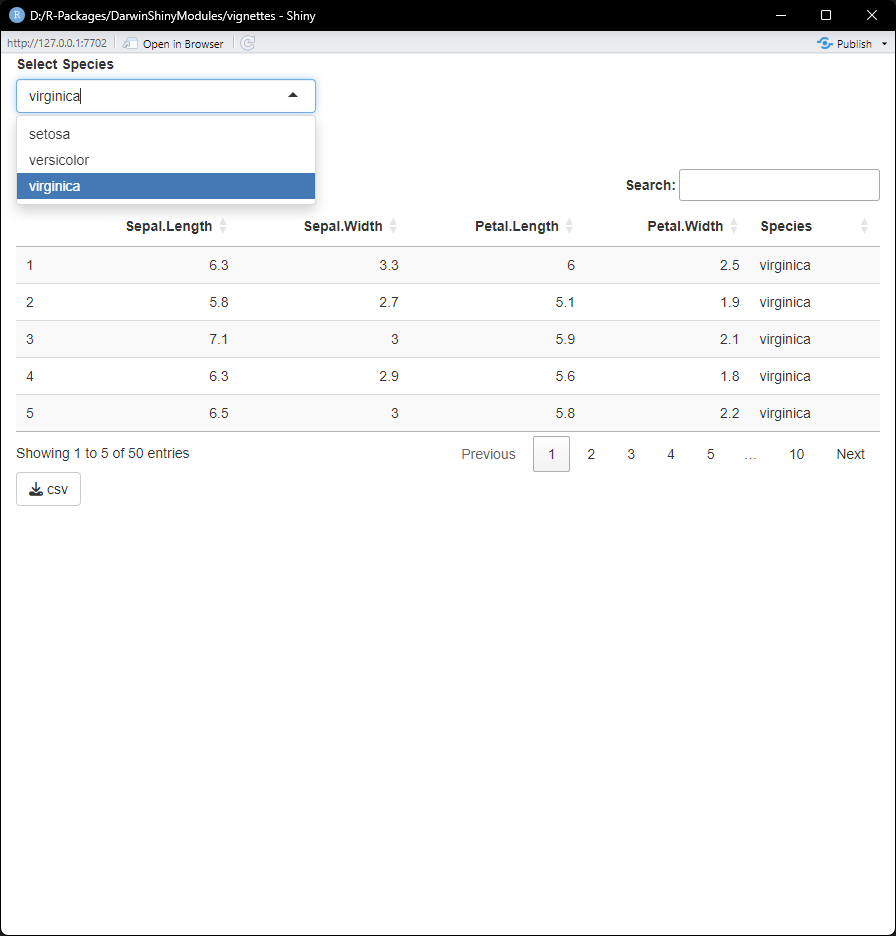The width and height of the screenshot is (896, 936).
Task: Sort by Species column arrows
Action: tap(864, 226)
